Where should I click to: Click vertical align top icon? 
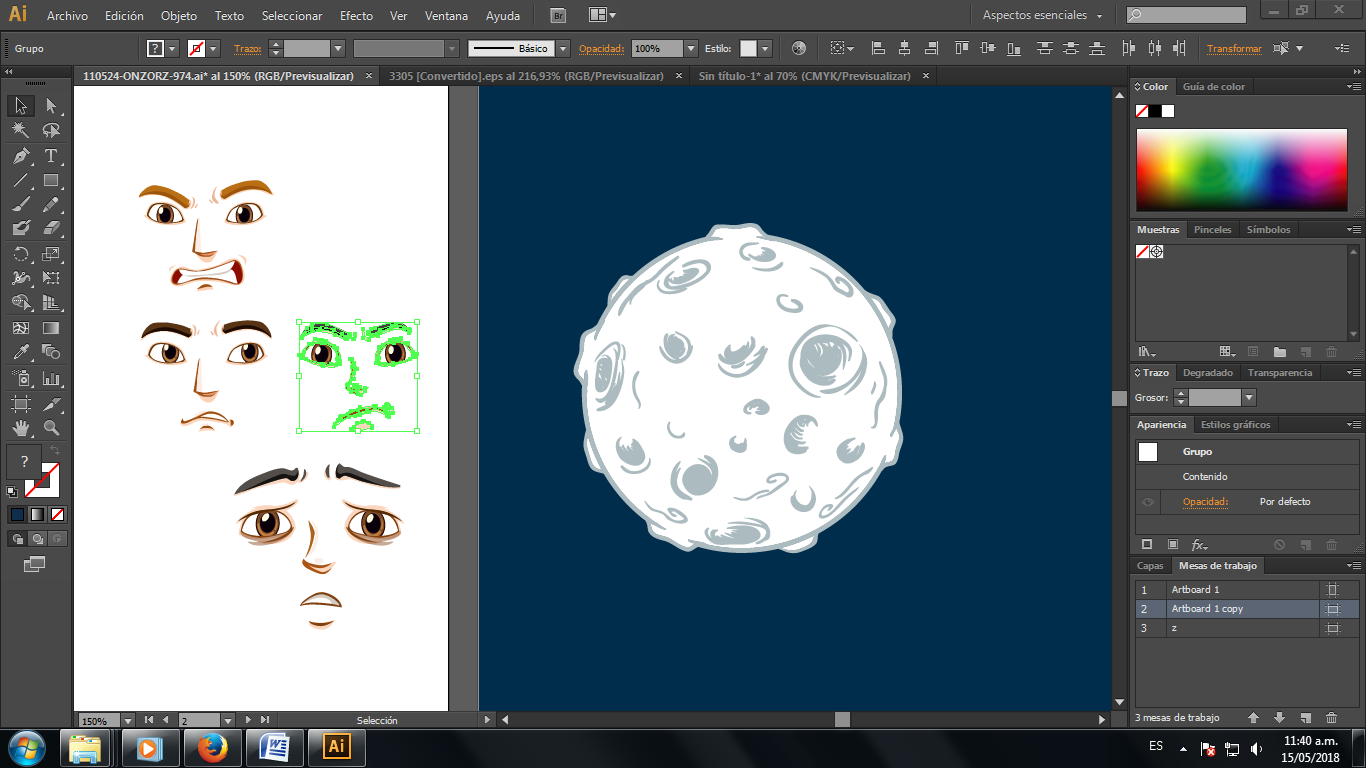click(962, 48)
